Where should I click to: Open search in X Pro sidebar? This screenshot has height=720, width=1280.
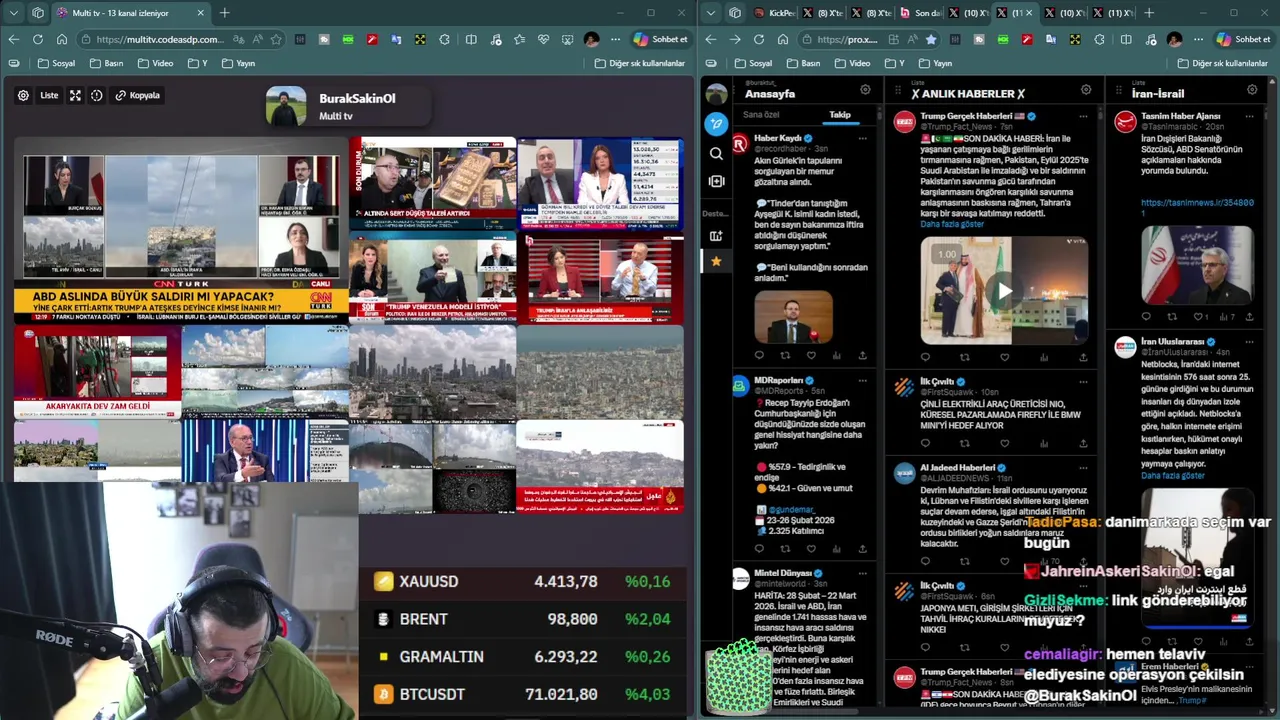tap(716, 153)
